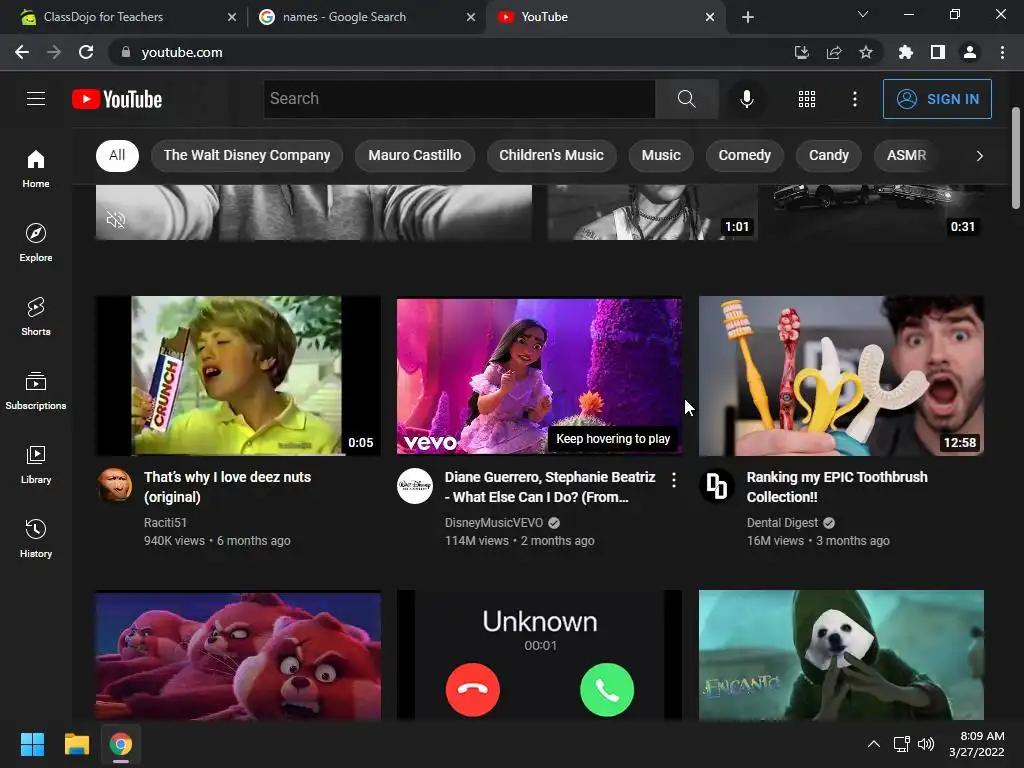This screenshot has width=1024, height=768.
Task: Select the Candy chip
Action: coord(829,155)
